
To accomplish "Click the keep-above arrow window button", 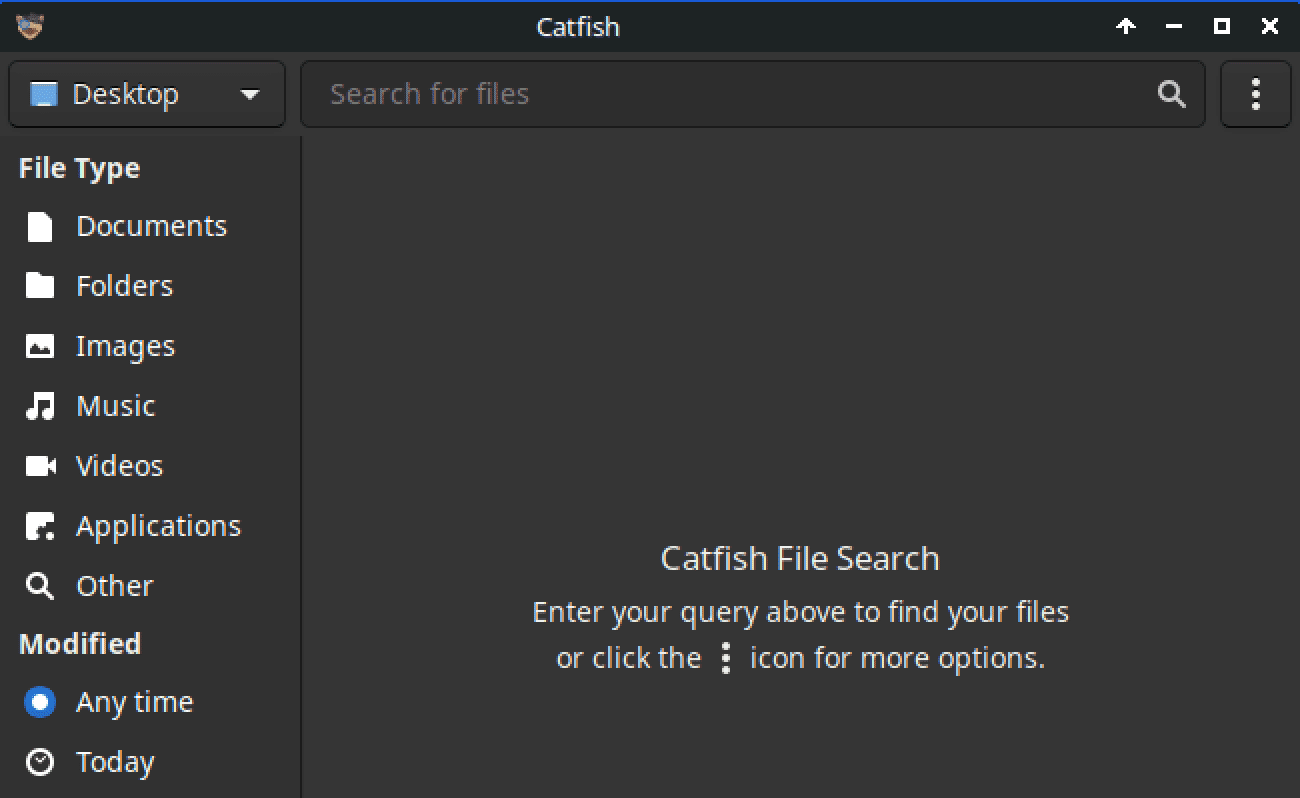I will point(1126,27).
